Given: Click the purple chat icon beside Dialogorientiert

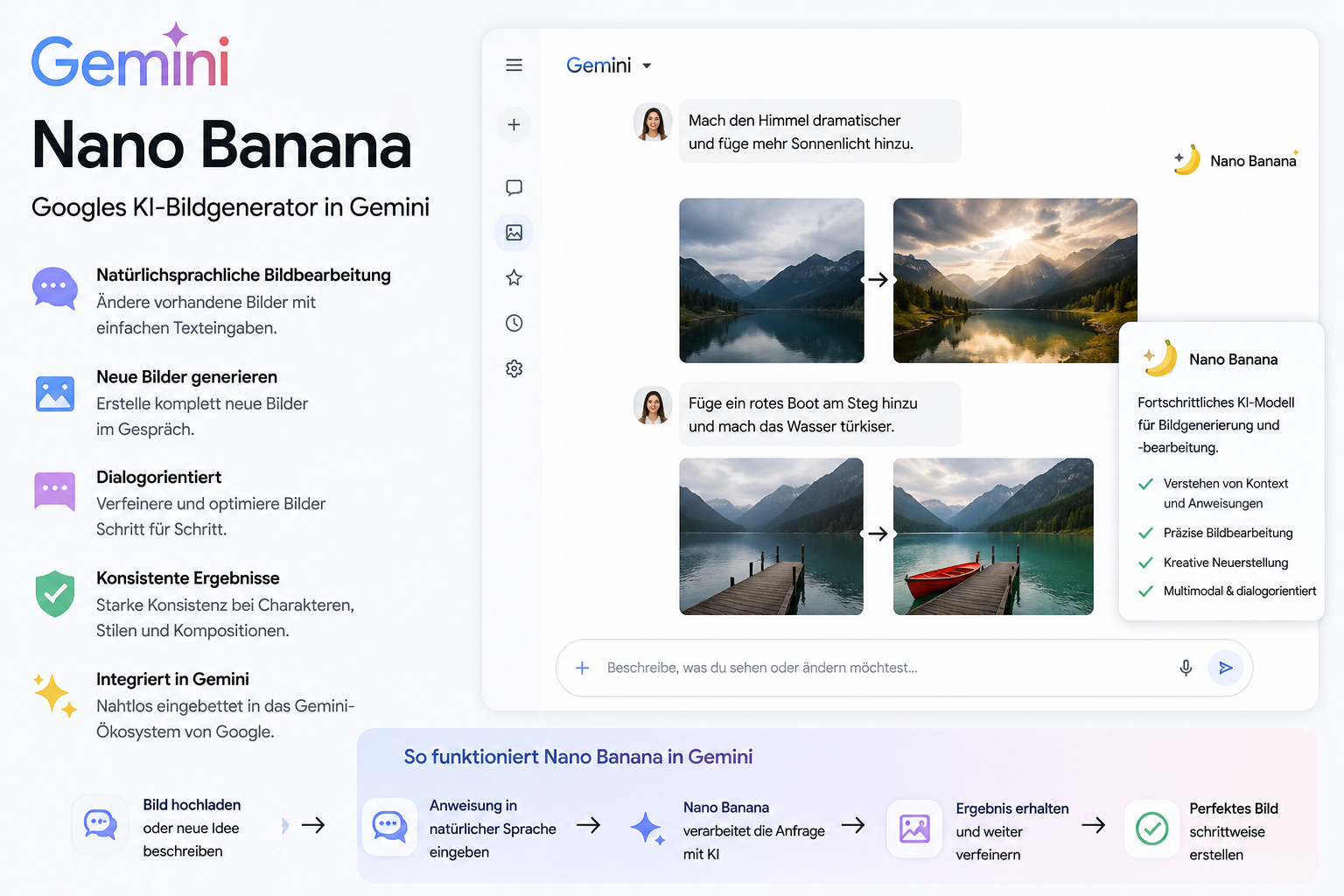Looking at the screenshot, I should click(55, 492).
